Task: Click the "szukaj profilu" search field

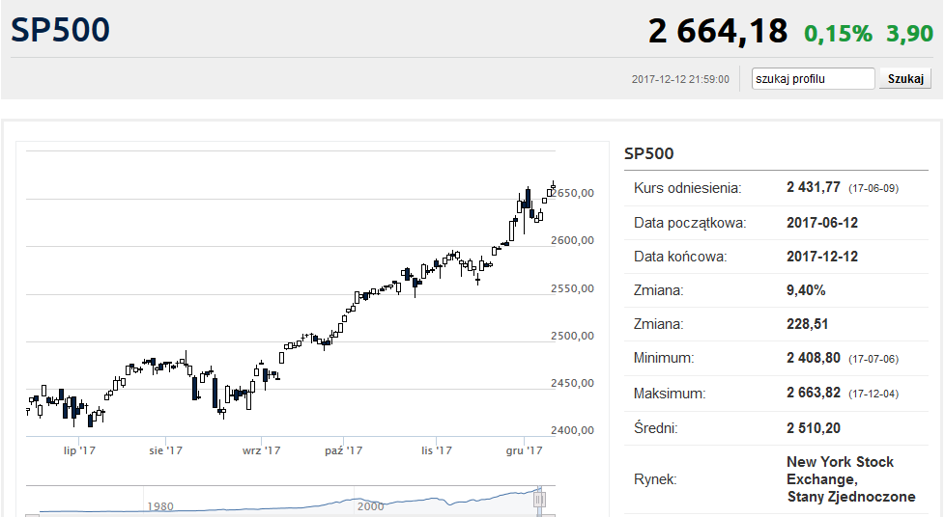Action: click(x=813, y=79)
